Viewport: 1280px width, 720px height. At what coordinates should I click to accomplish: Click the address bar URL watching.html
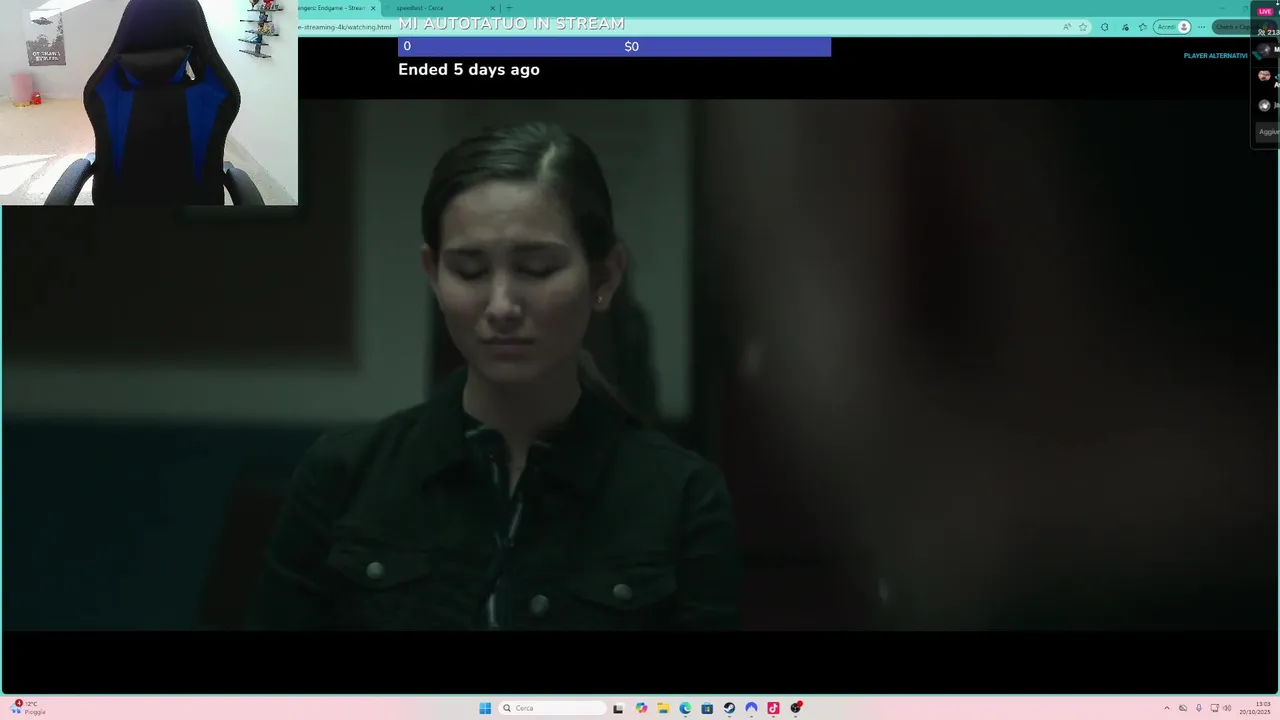tap(345, 27)
